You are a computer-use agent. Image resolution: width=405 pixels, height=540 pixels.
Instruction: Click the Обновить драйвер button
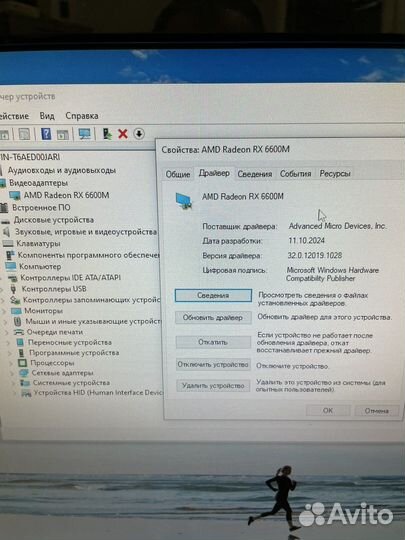click(212, 318)
